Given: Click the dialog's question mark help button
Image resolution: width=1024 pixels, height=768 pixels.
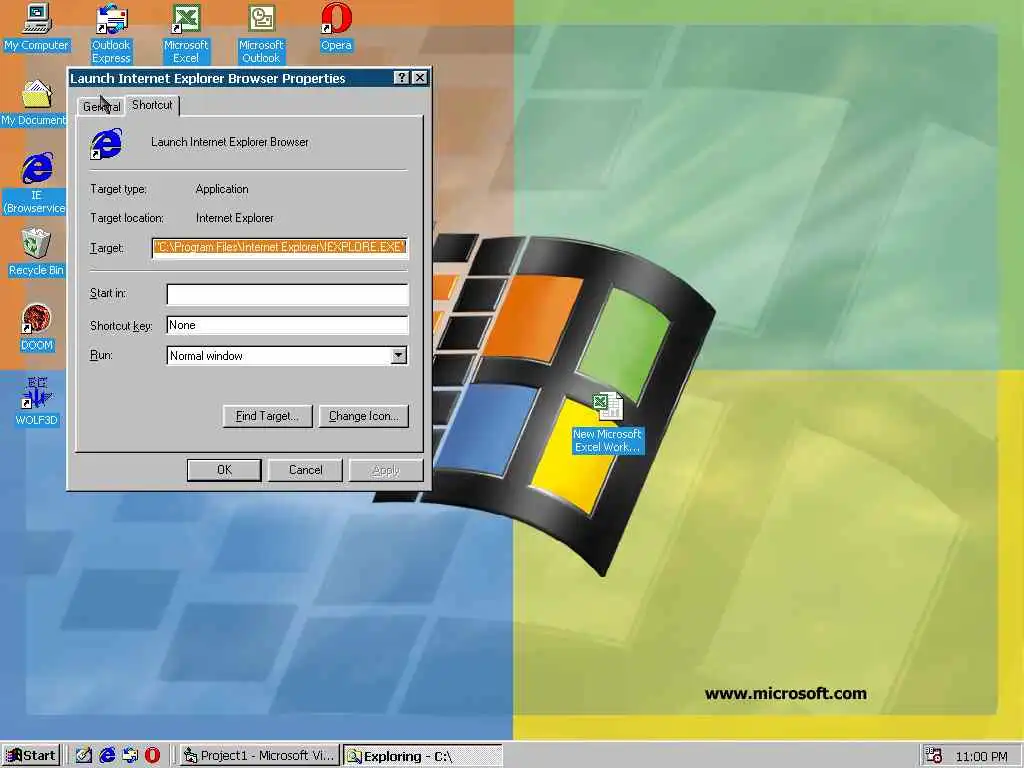Looking at the screenshot, I should click(x=402, y=78).
